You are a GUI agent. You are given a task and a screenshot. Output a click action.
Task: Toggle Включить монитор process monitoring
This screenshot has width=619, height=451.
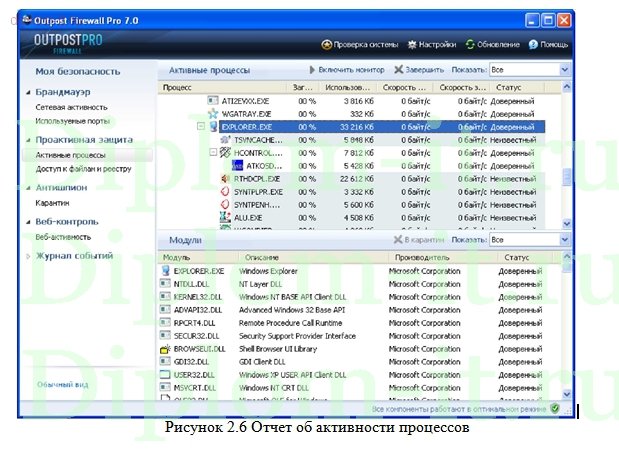[345, 71]
